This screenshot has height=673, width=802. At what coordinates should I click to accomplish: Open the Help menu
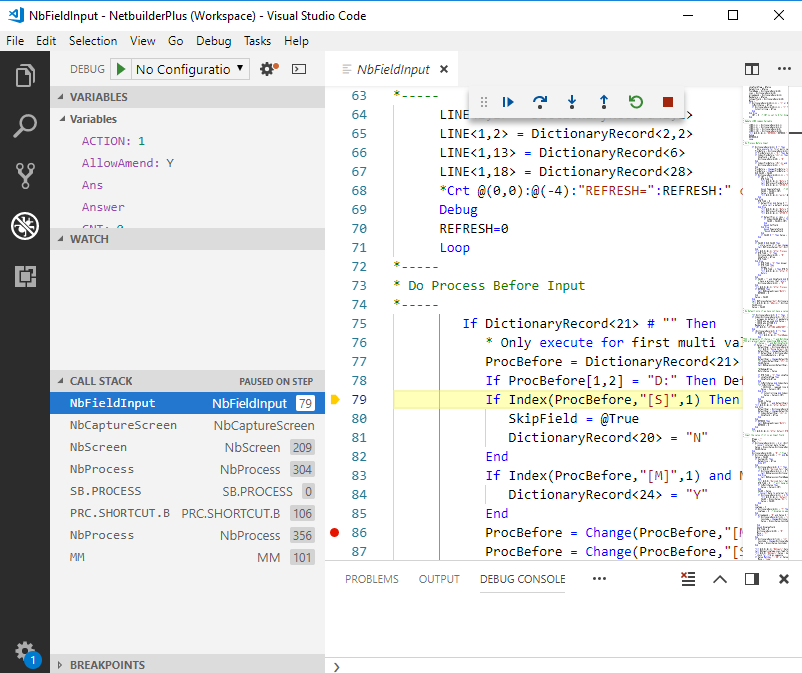[x=296, y=41]
